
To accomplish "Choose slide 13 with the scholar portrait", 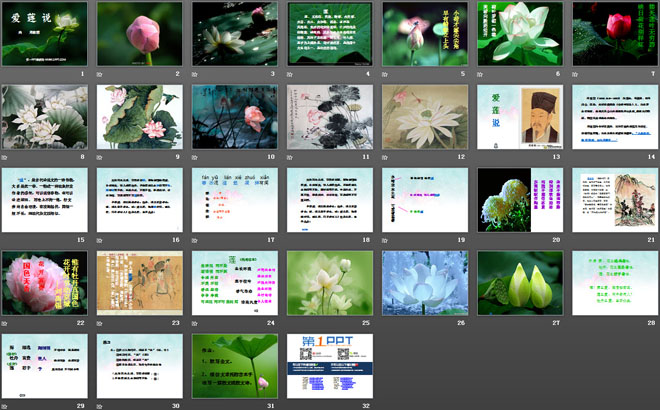I will pos(521,117).
